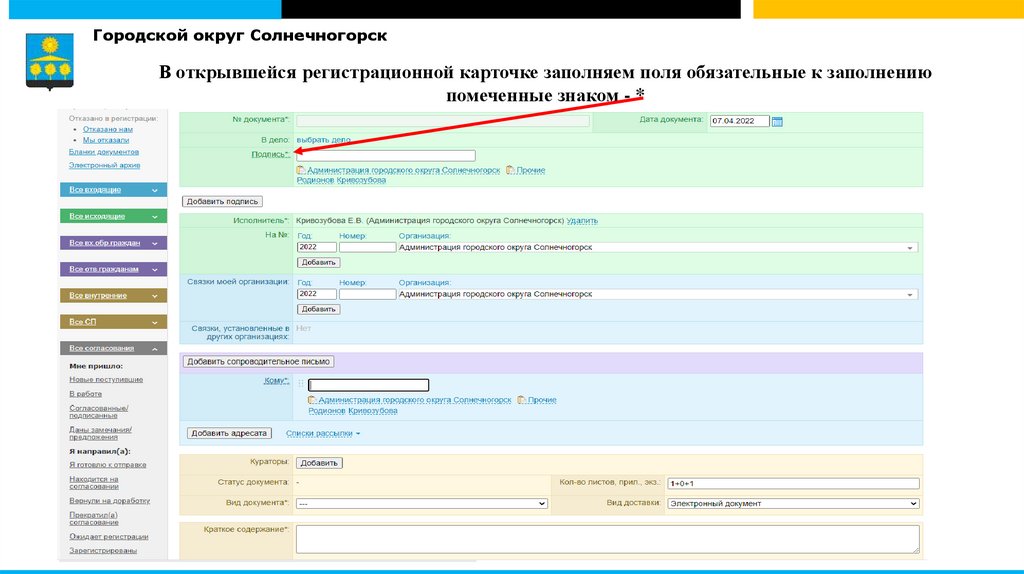Open Новые поступившие in sidebar

click(105, 380)
